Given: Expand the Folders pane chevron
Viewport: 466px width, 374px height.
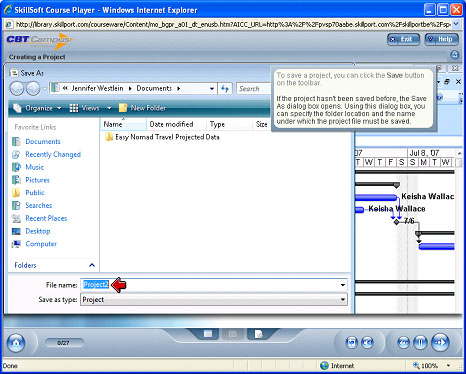Looking at the screenshot, I should 92,265.
